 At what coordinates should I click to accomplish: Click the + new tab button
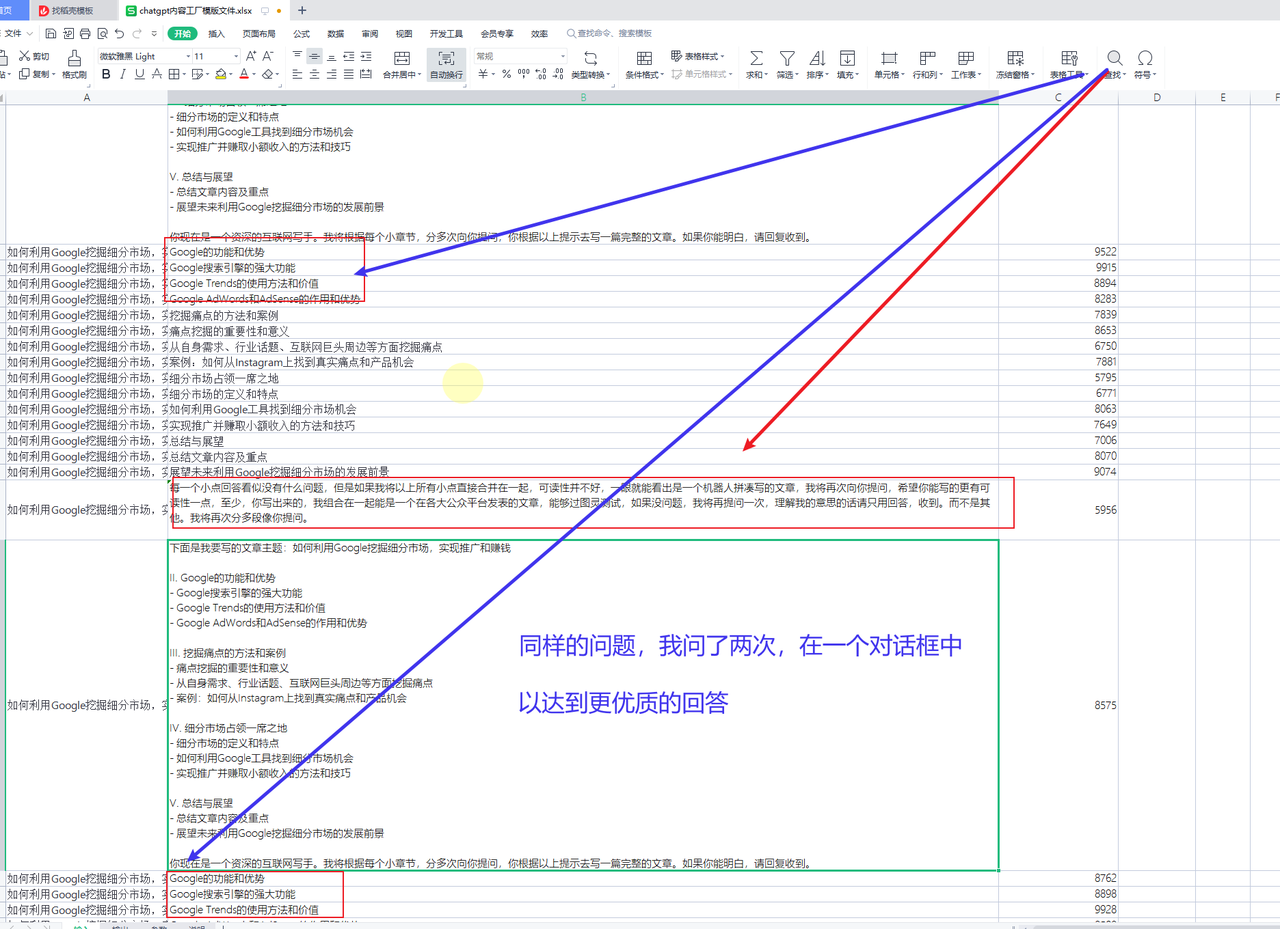(x=302, y=10)
